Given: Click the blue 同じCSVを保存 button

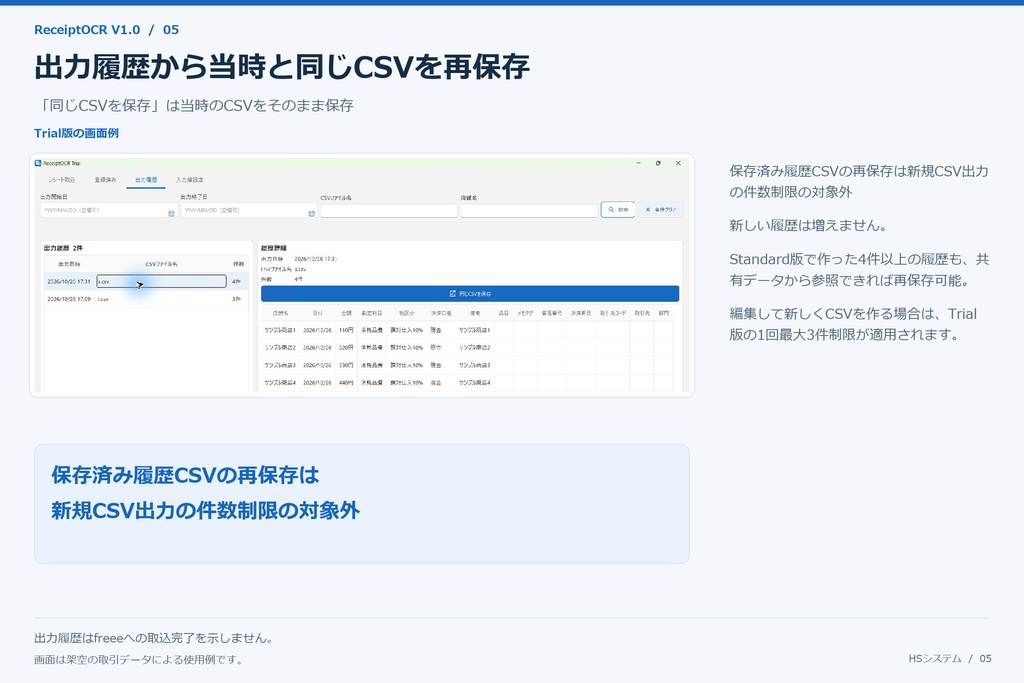Looking at the screenshot, I should click(x=470, y=294).
